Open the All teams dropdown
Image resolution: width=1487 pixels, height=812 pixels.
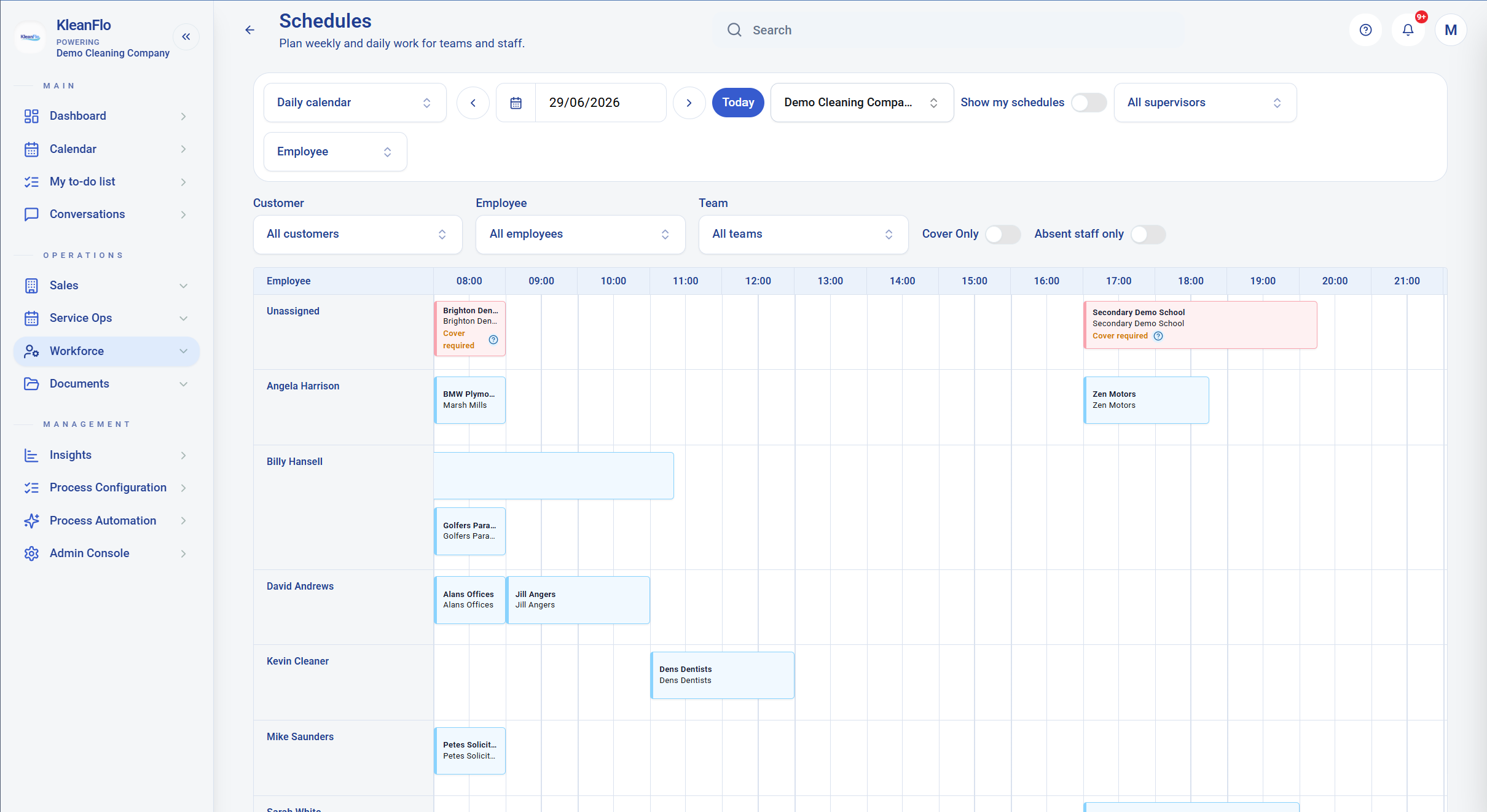[x=803, y=234]
